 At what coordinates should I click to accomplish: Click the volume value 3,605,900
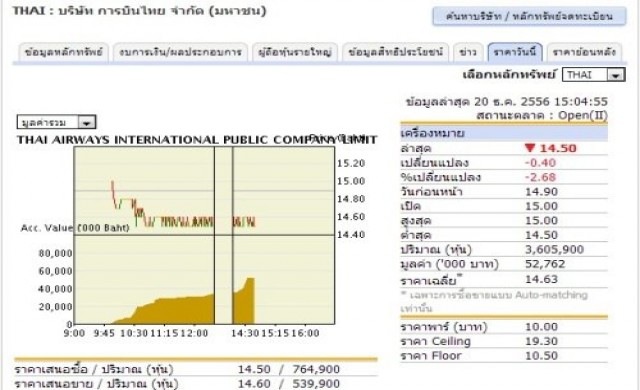click(x=554, y=249)
